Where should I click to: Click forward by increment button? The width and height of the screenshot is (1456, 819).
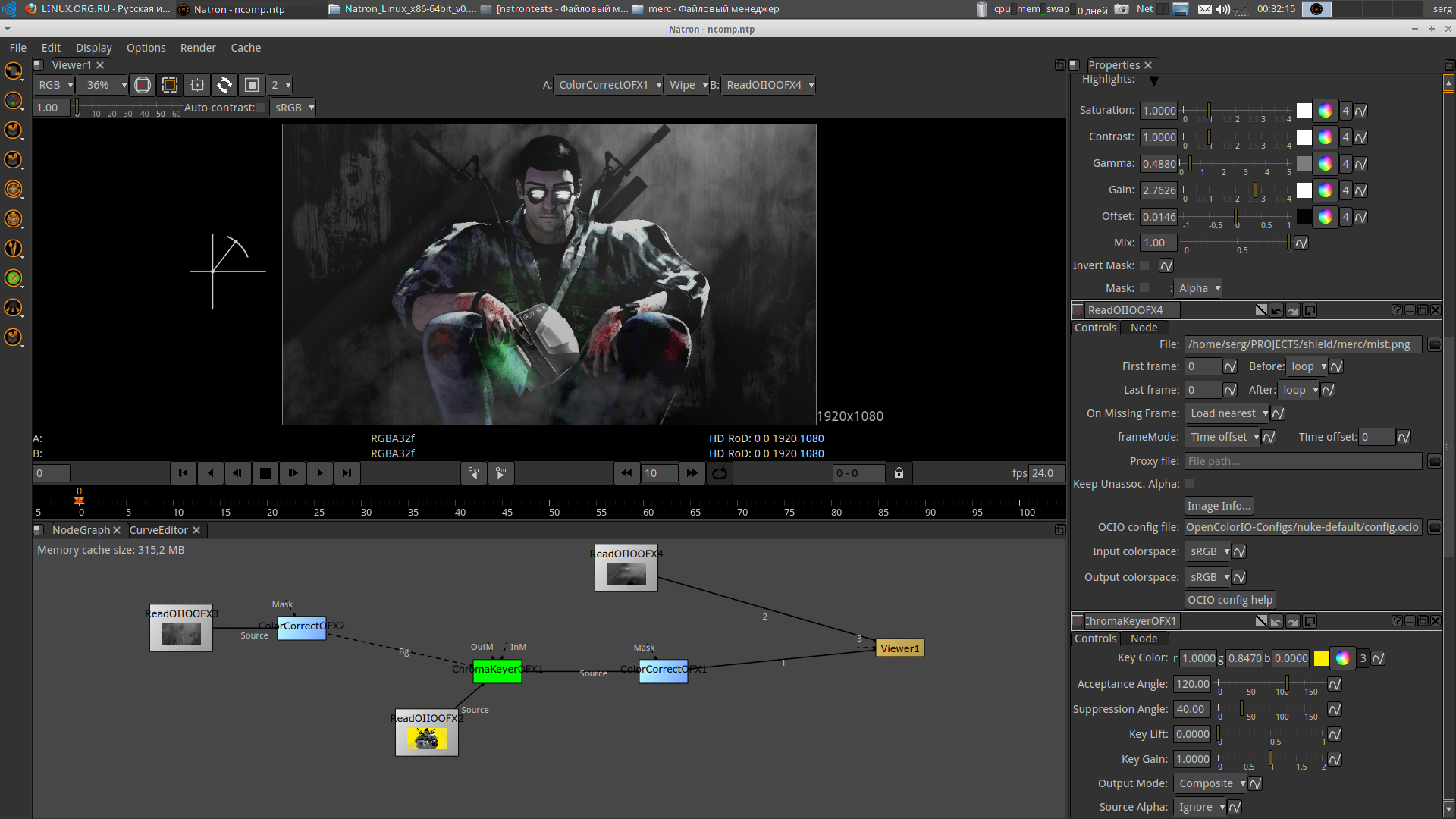click(x=692, y=473)
